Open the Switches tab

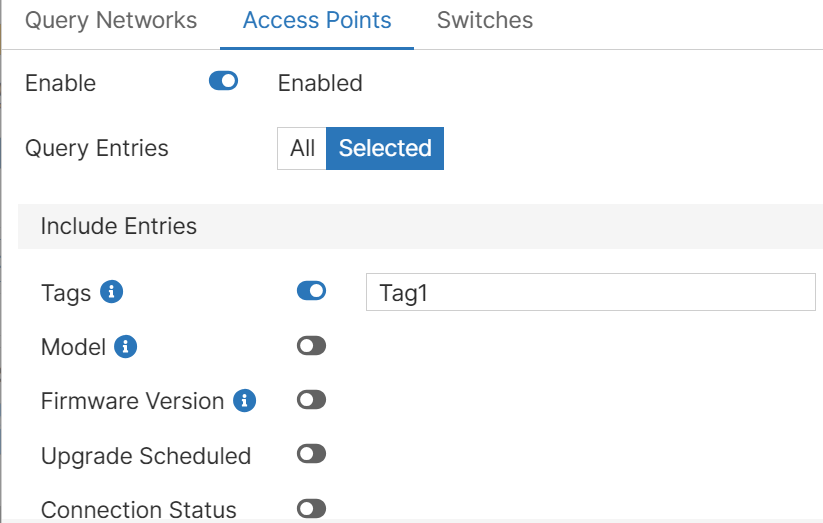point(485,21)
